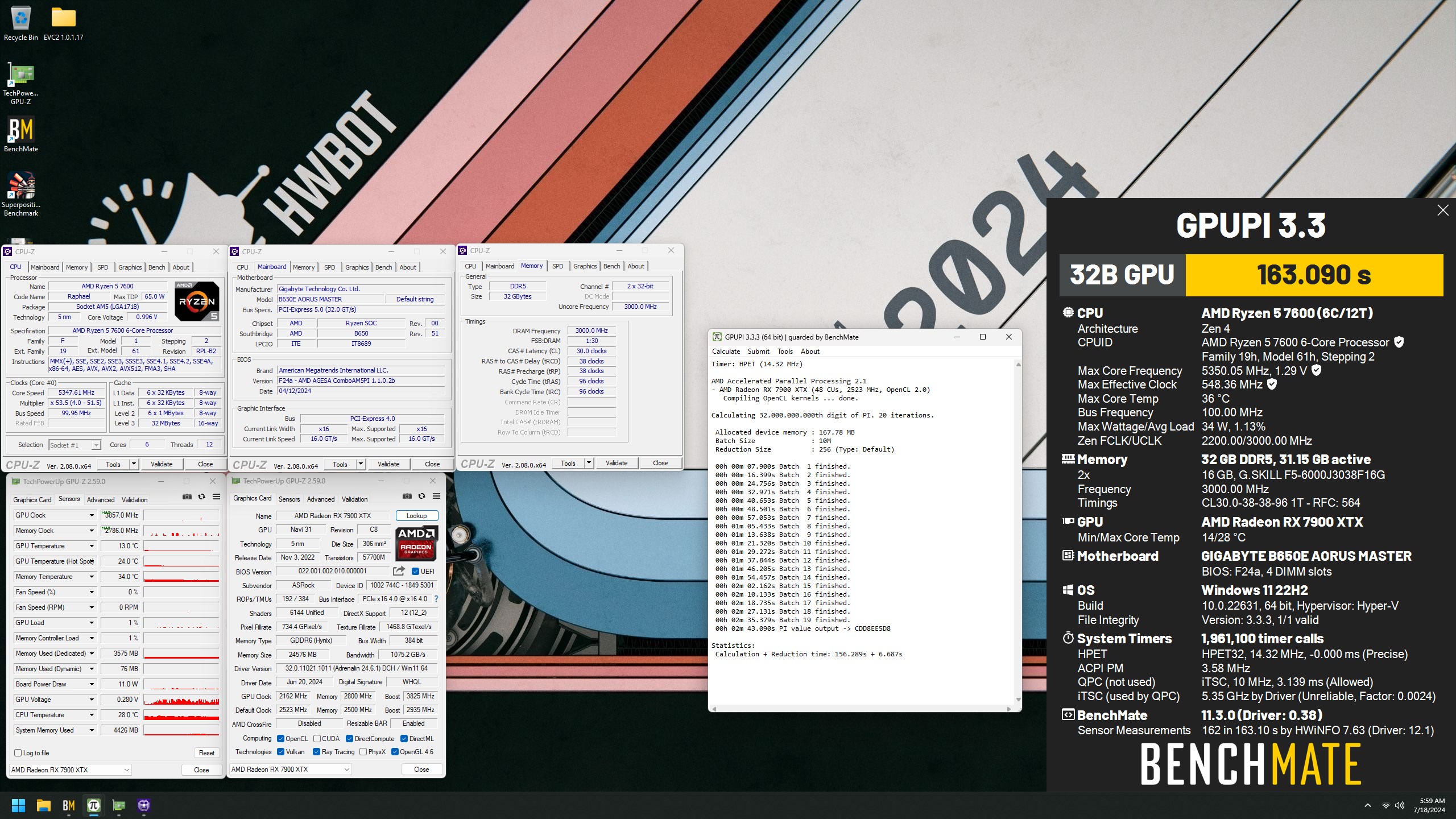Toggle the OpenCL checkbox in GPU-Z
Screen dimensions: 1456x819
pyautogui.click(x=280, y=738)
